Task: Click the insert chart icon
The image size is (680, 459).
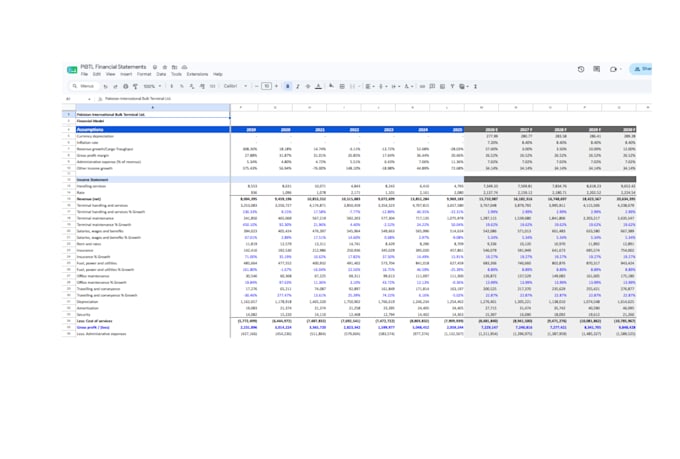Action: tap(442, 86)
